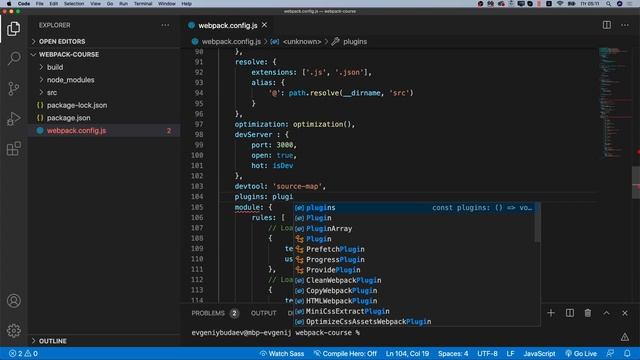The width and height of the screenshot is (640, 360).
Task: Switch to the OUTPUT panel tab
Action: [264, 313]
